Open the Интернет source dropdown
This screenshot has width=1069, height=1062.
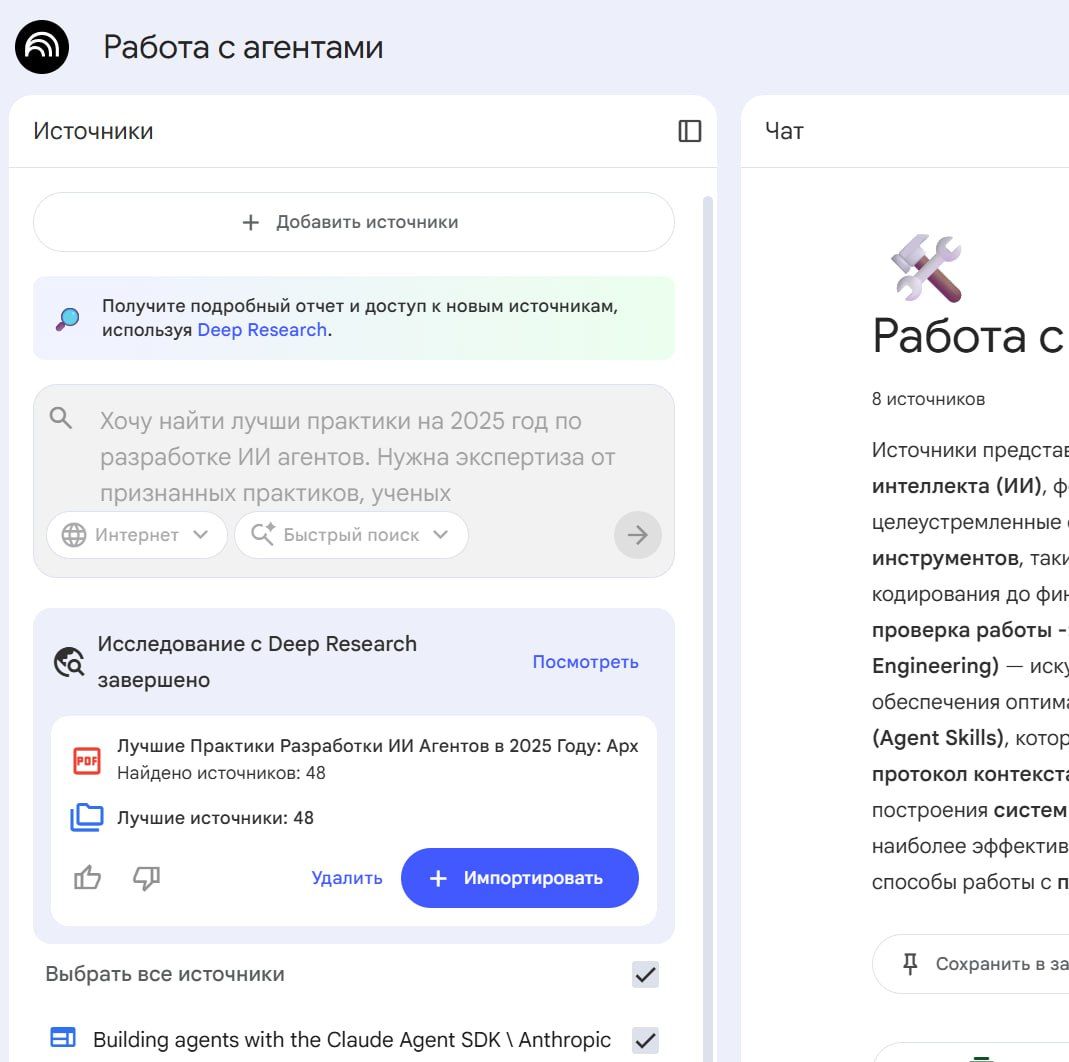[x=137, y=535]
